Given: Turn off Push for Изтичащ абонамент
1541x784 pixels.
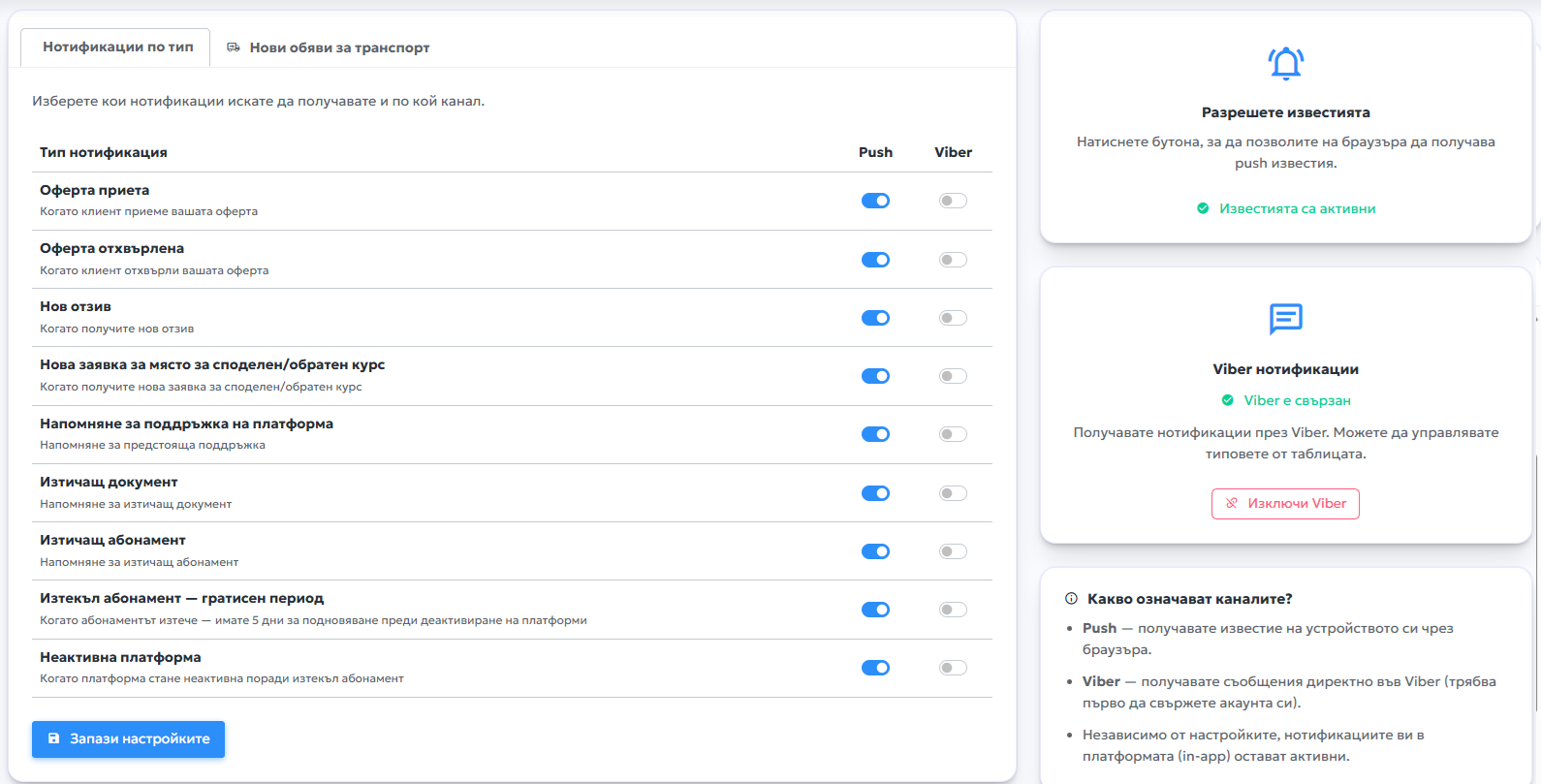Looking at the screenshot, I should (x=875, y=551).
